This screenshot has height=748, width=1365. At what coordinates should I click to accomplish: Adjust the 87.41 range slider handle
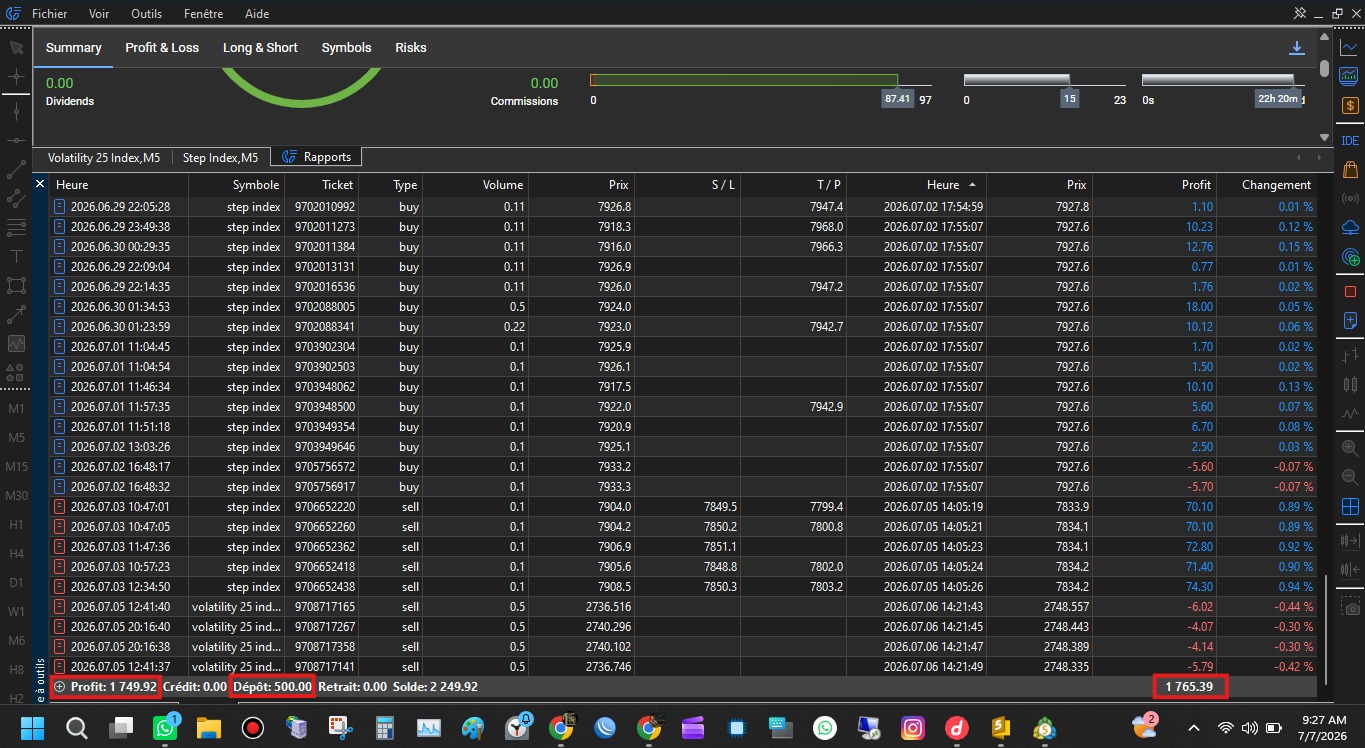coord(897,99)
